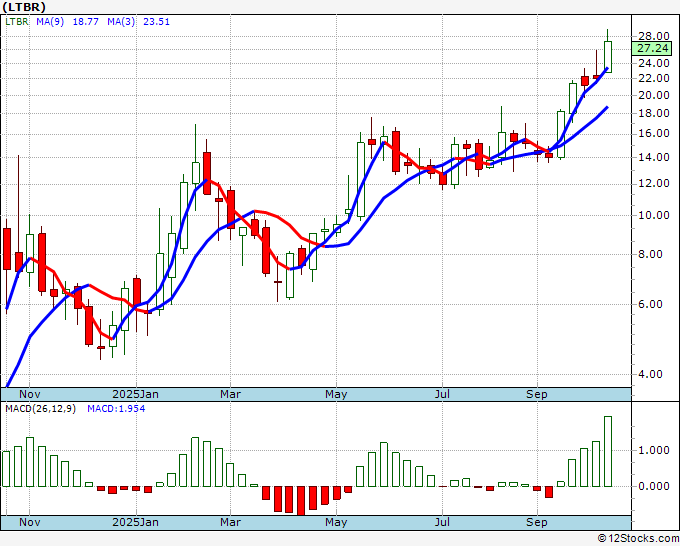Click Jul on the price chart time axis

click(442, 394)
